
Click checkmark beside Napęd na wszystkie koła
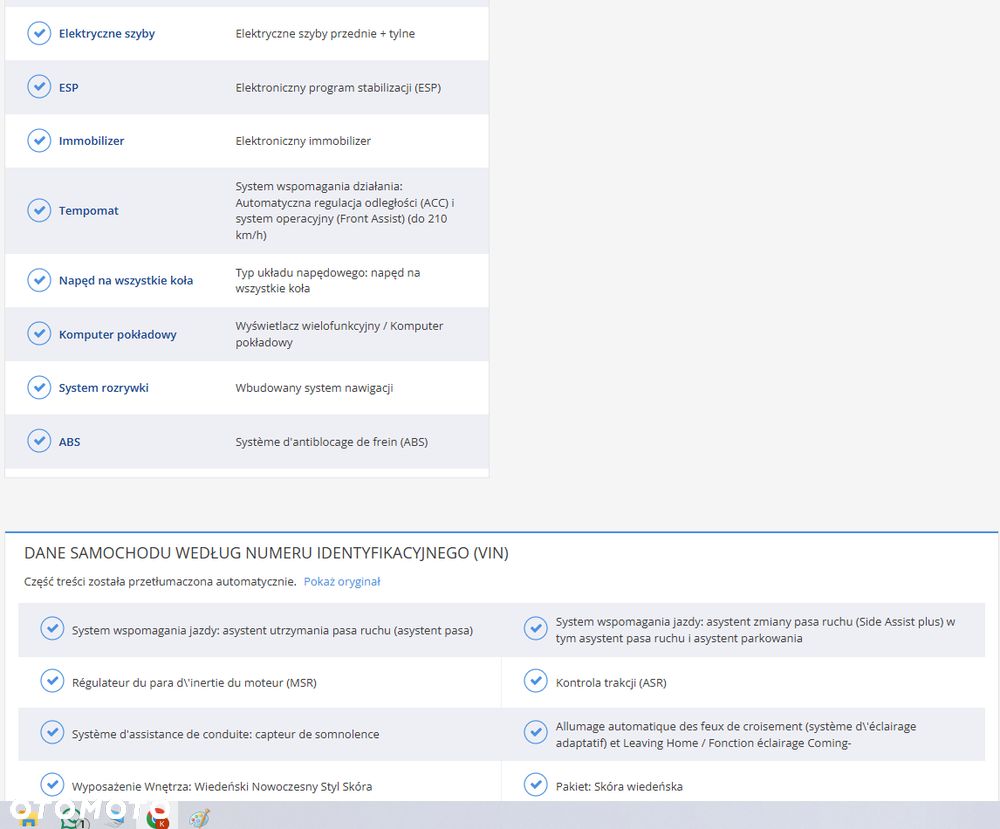39,280
